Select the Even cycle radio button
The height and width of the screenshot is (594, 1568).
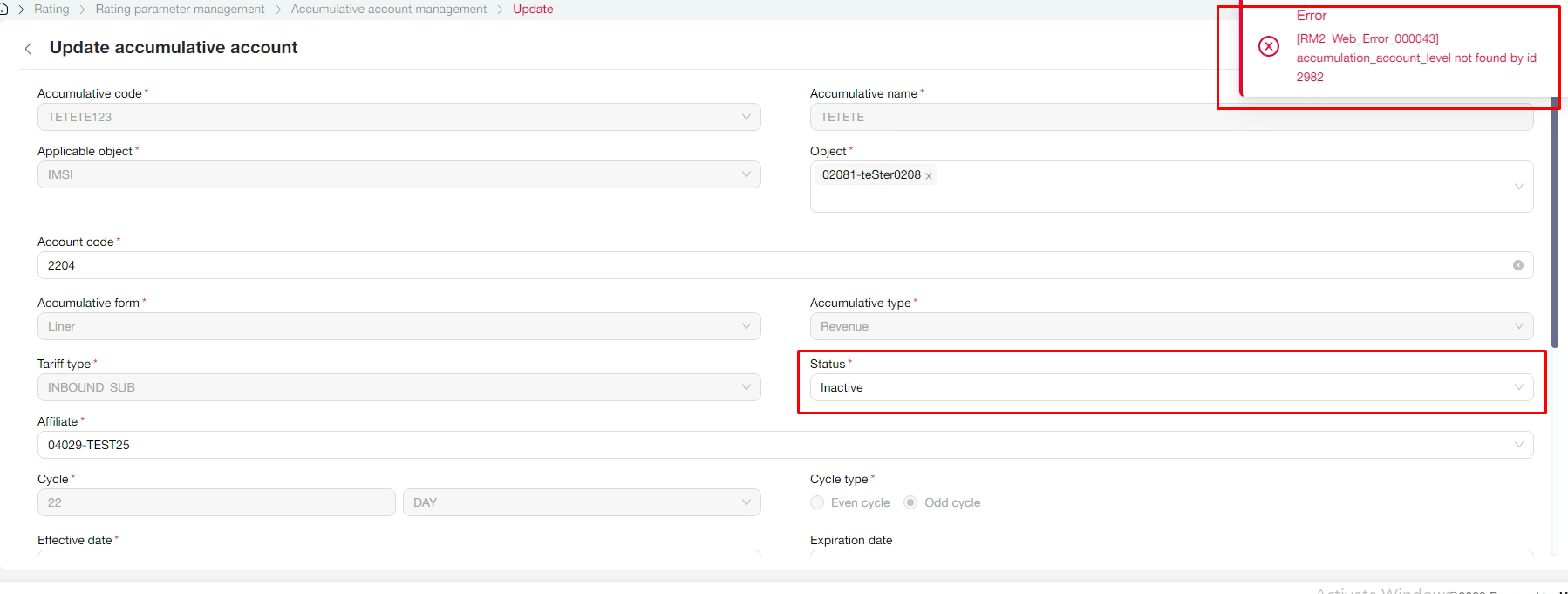[x=817, y=502]
